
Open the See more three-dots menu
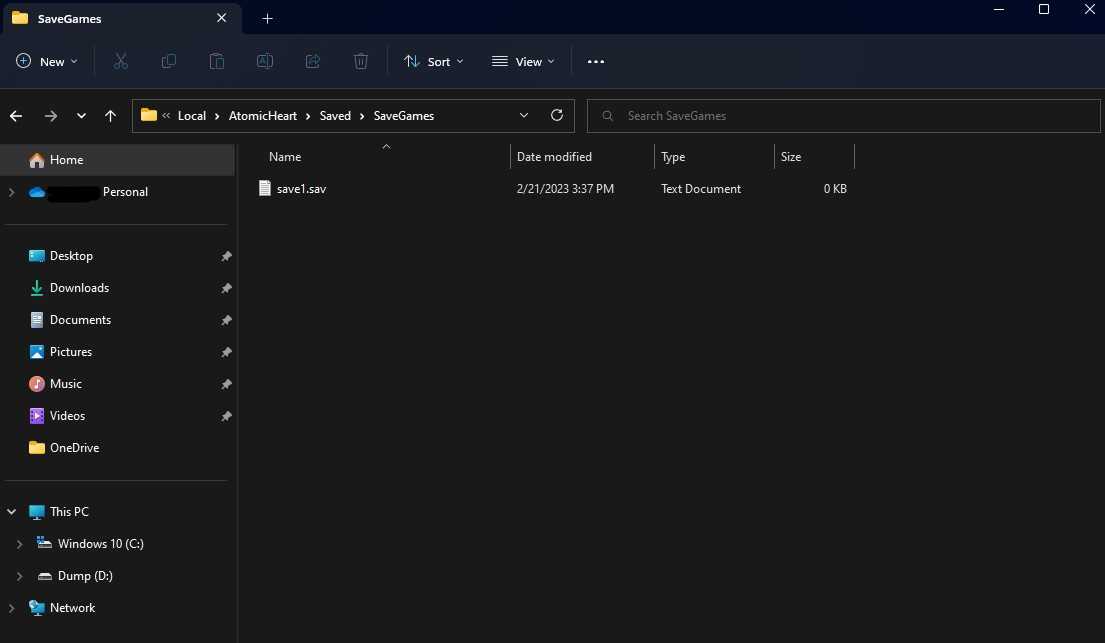(x=595, y=61)
